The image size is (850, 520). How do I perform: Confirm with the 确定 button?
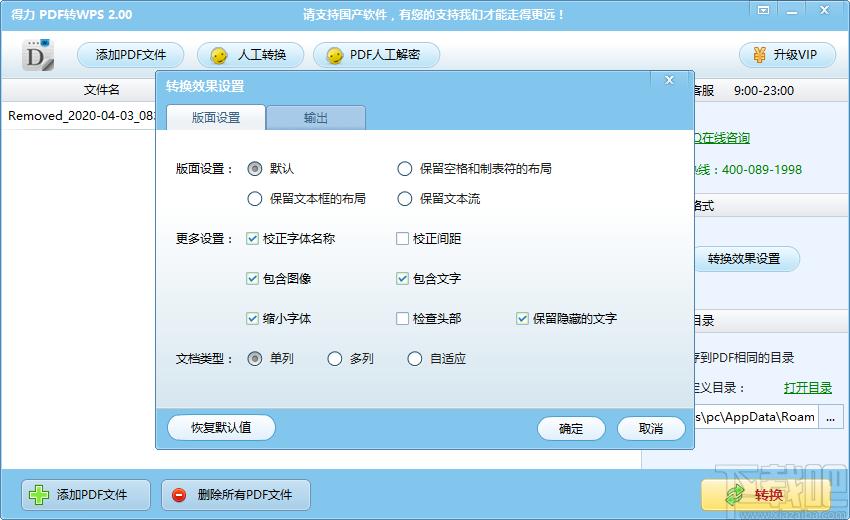pyautogui.click(x=571, y=429)
